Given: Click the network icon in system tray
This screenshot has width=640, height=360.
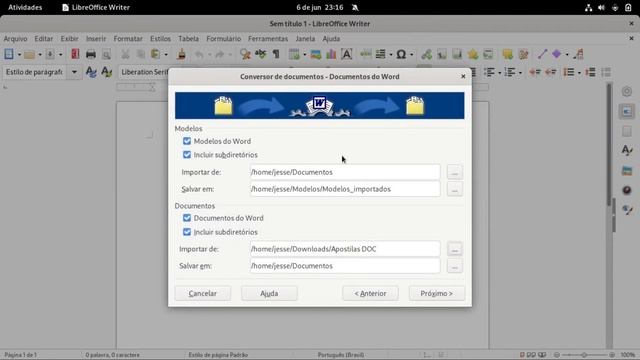Looking at the screenshot, I should (588, 7).
